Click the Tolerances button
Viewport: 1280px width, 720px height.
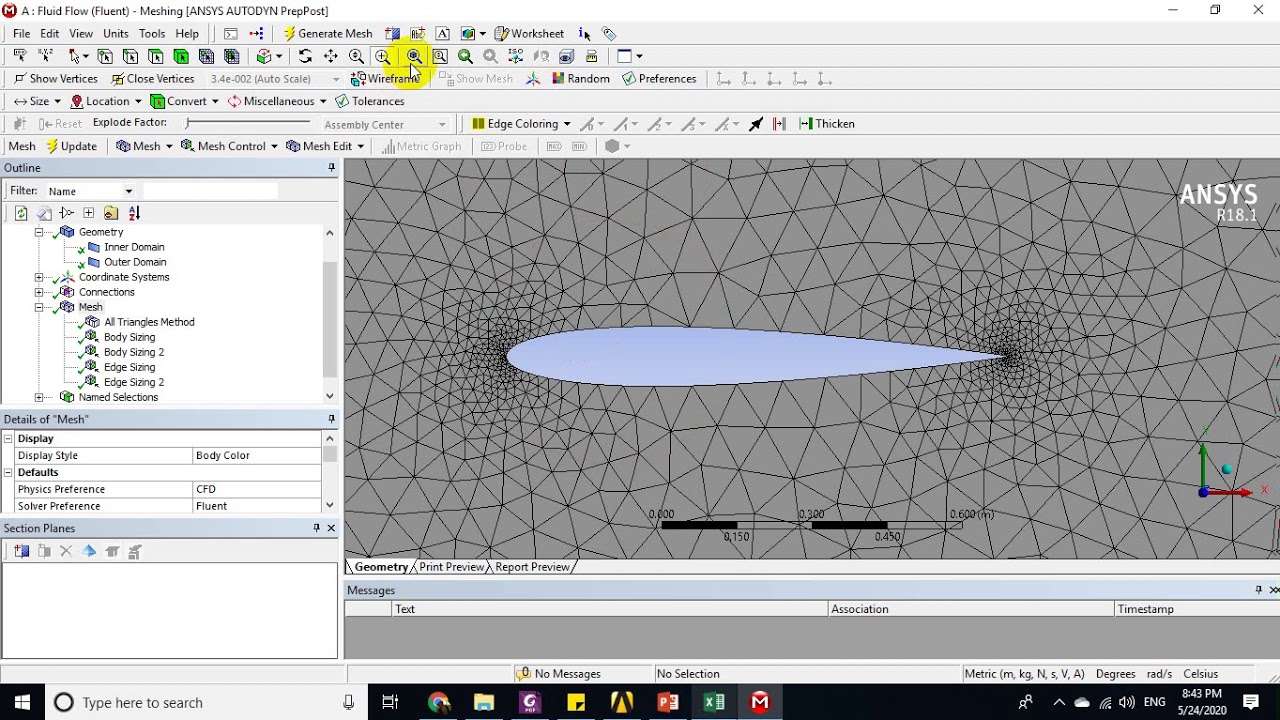pos(370,101)
